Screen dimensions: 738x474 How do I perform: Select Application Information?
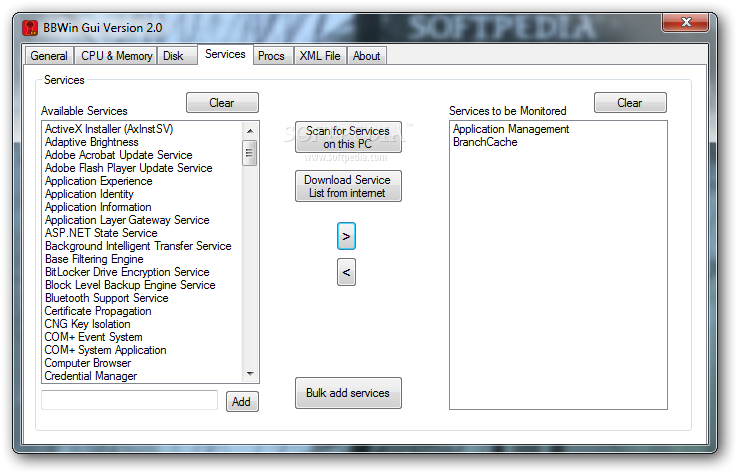pyautogui.click(x=98, y=207)
